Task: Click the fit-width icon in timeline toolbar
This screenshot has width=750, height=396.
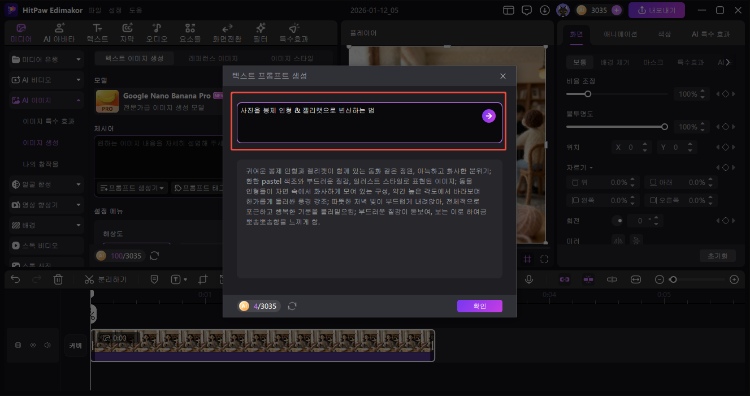Action: click(636, 279)
